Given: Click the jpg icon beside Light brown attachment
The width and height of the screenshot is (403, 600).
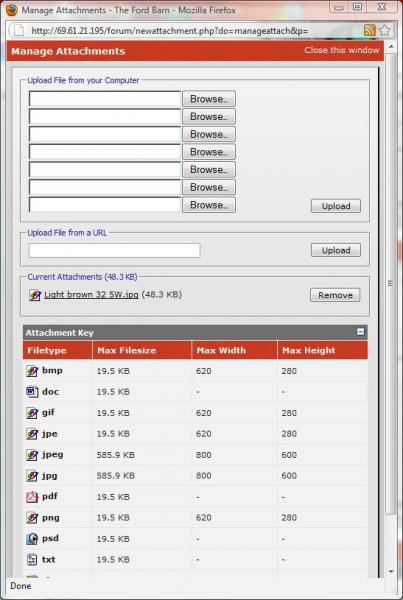Looking at the screenshot, I should coord(34,295).
